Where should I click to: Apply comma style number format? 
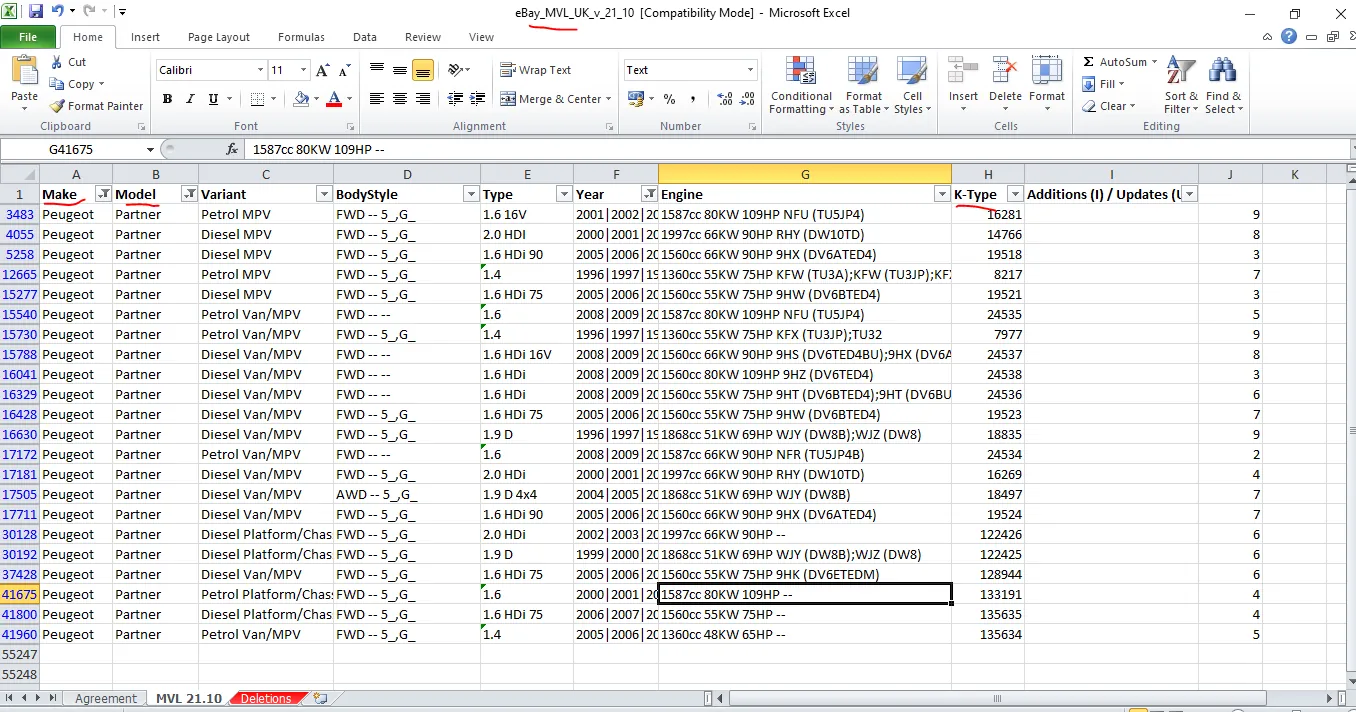pyautogui.click(x=691, y=99)
